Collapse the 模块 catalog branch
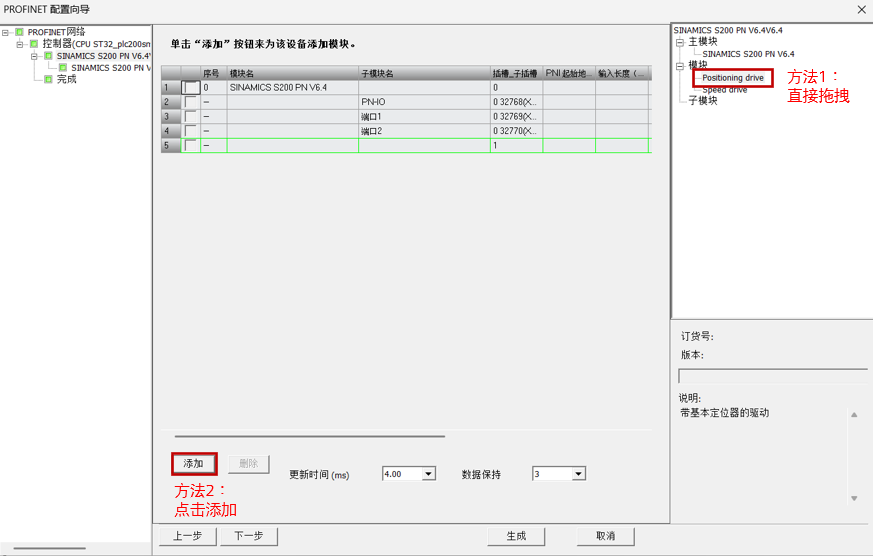This screenshot has height=557, width=875. pos(680,66)
